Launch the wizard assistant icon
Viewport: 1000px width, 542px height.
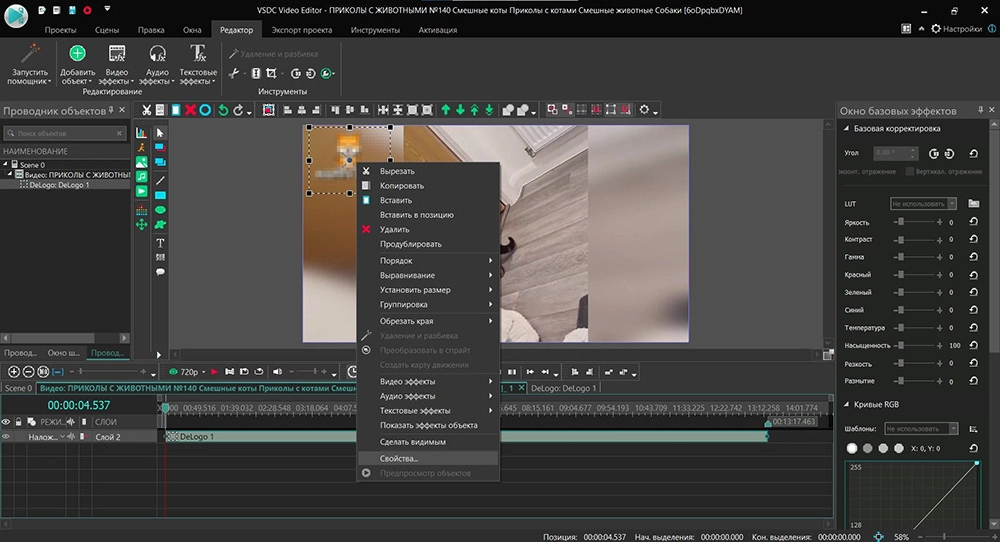coord(30,54)
